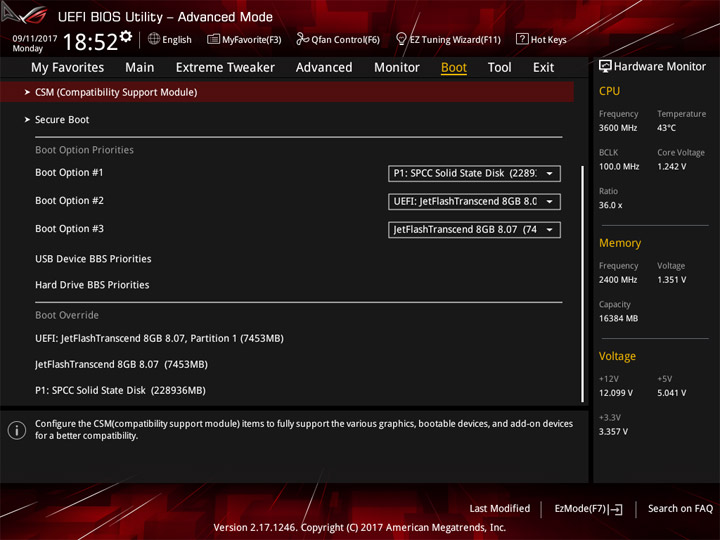Click the Ratio value 36.0 x
This screenshot has width=720, height=540.
click(610, 205)
